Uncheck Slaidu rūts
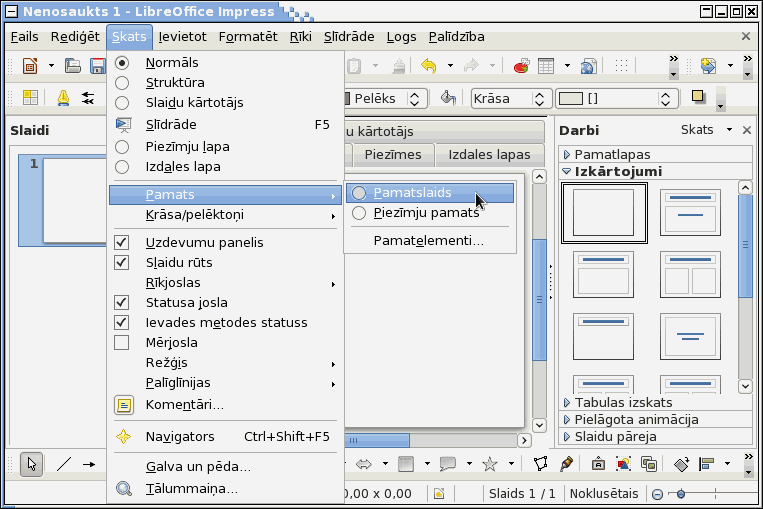 coord(122,262)
